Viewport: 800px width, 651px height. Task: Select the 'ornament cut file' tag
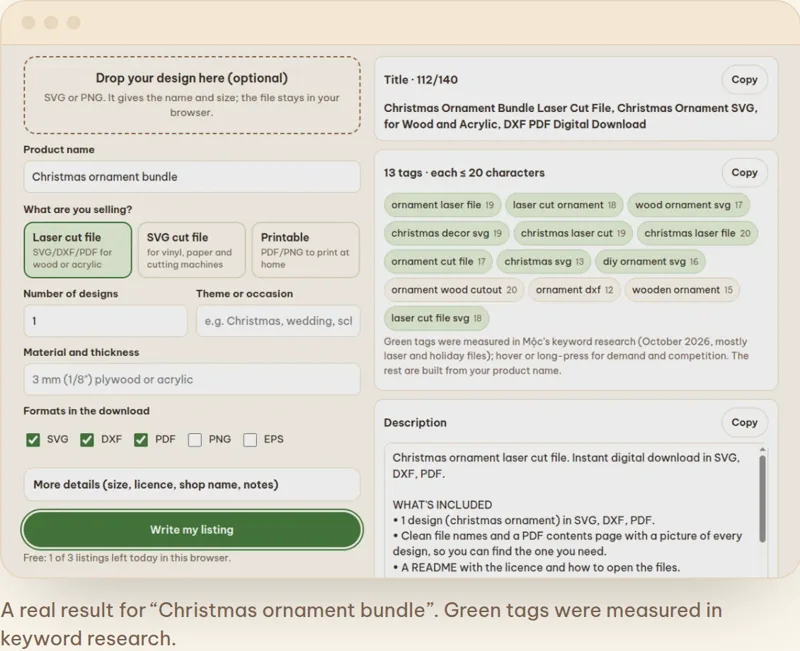(x=438, y=261)
